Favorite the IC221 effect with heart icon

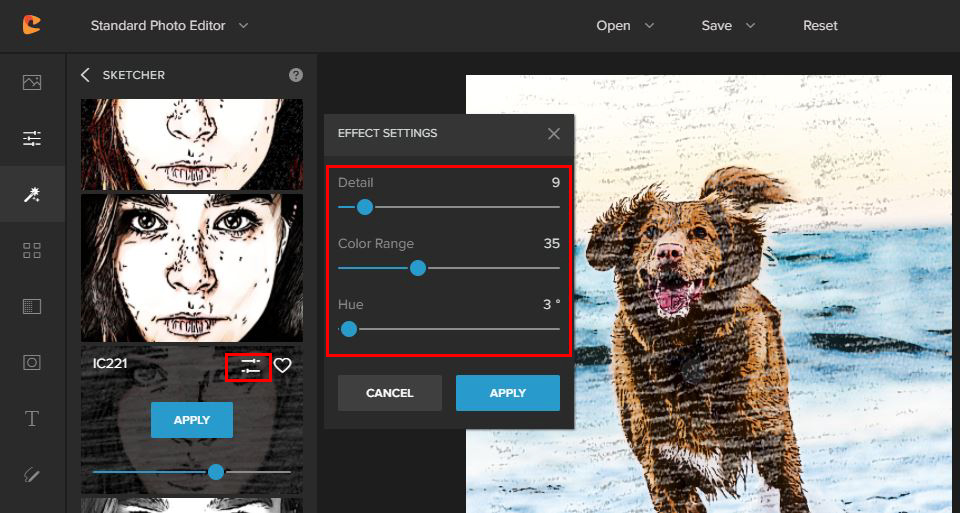click(283, 366)
